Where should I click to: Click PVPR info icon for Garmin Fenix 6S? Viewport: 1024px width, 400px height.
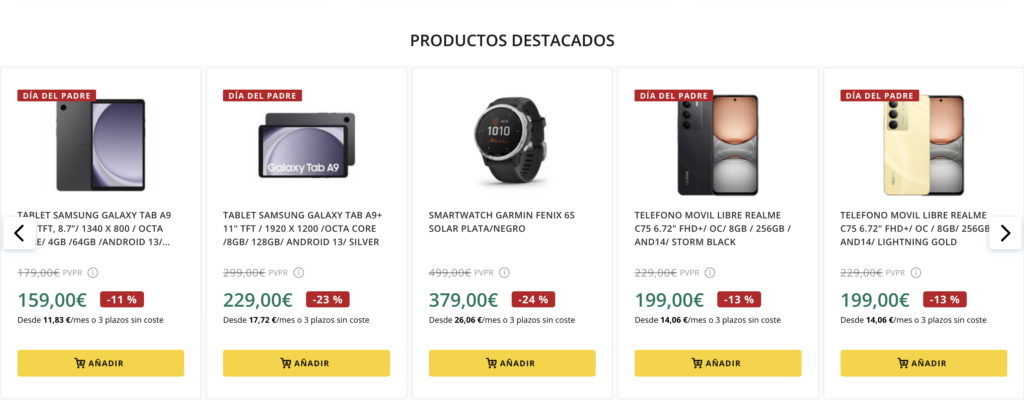click(504, 272)
